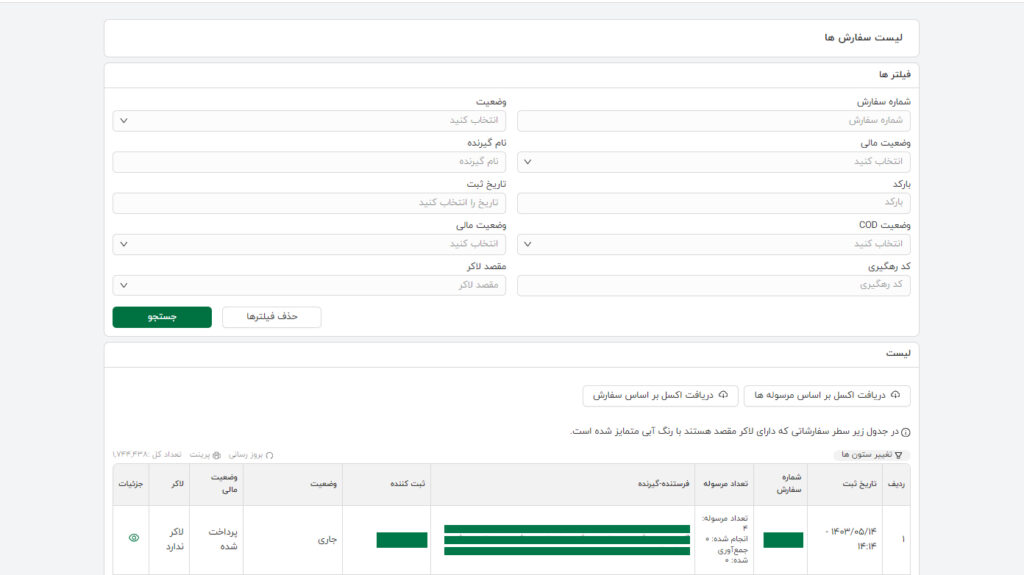Image resolution: width=1024 pixels, height=575 pixels.
Task: Download Excel based on orders (سفارش)
Action: tap(660, 396)
